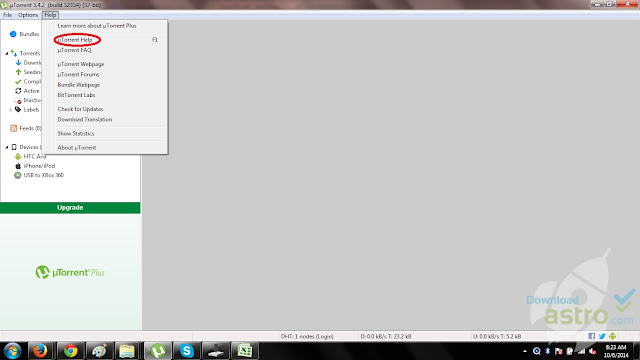Screen dimensions: 640x360
Task: Click the download speed status entry
Action: 386,336
